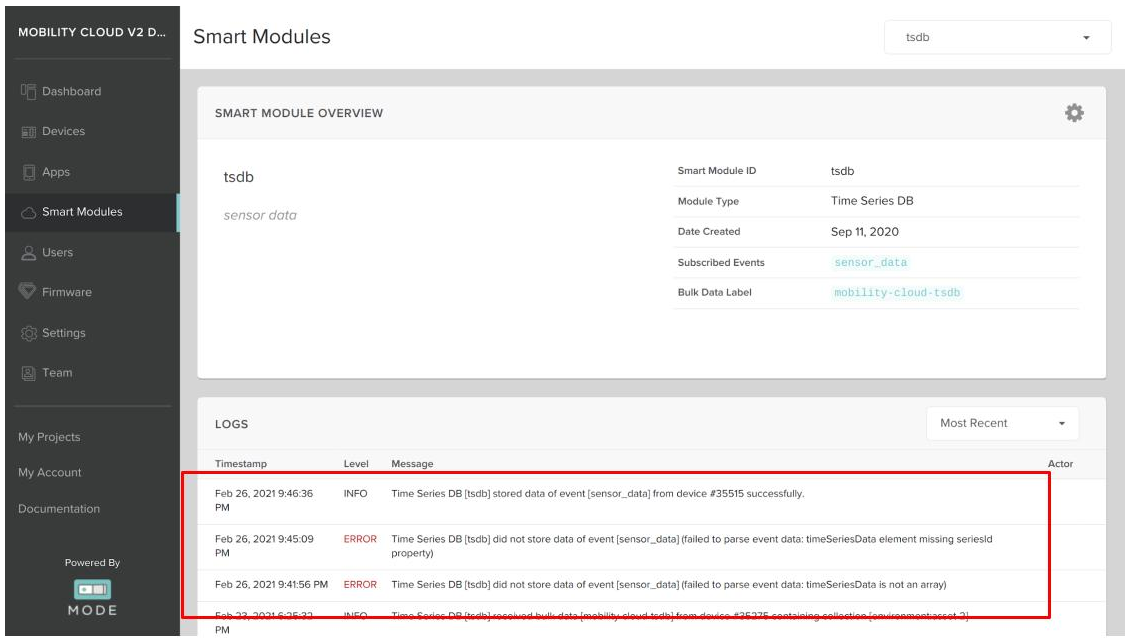
Task: Click the sensor_data subscribed event tag
Action: click(x=871, y=263)
